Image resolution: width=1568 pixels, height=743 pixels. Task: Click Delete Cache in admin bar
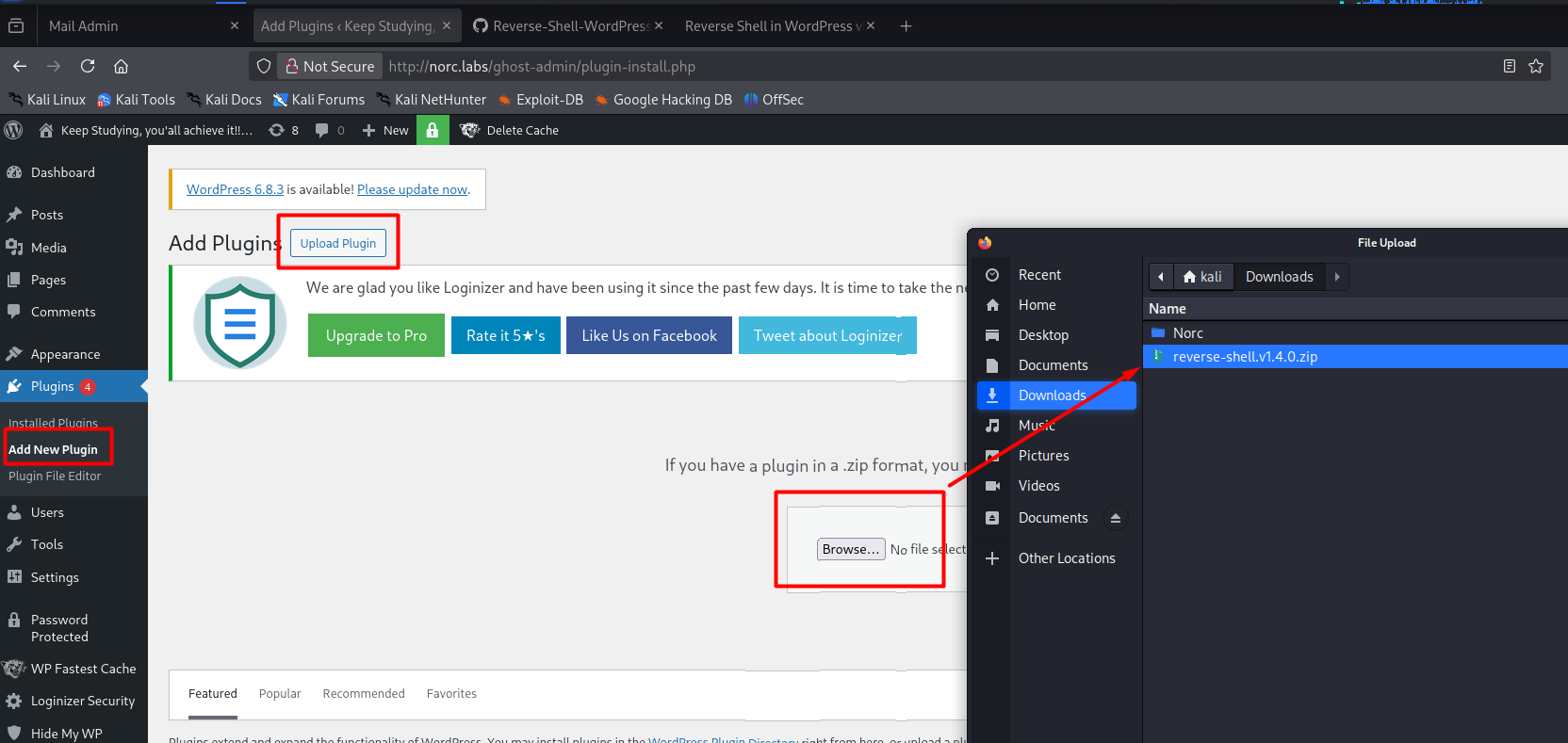[x=510, y=130]
